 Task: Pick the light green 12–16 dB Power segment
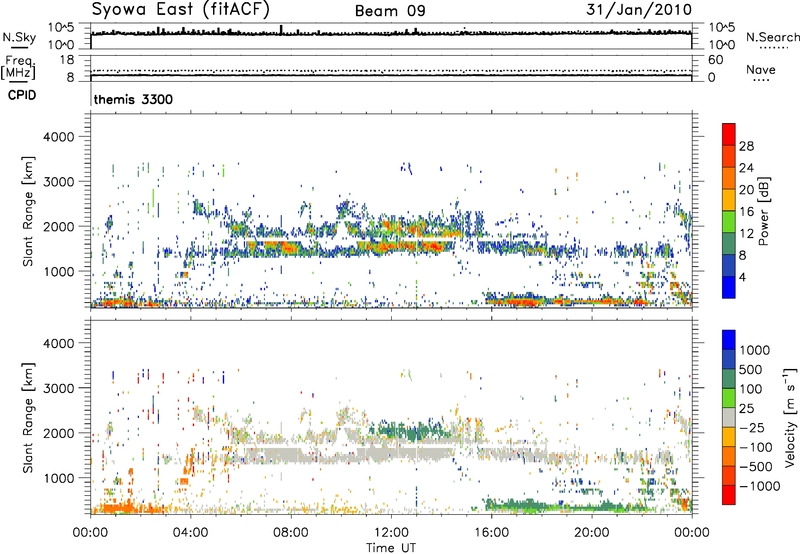coord(729,221)
